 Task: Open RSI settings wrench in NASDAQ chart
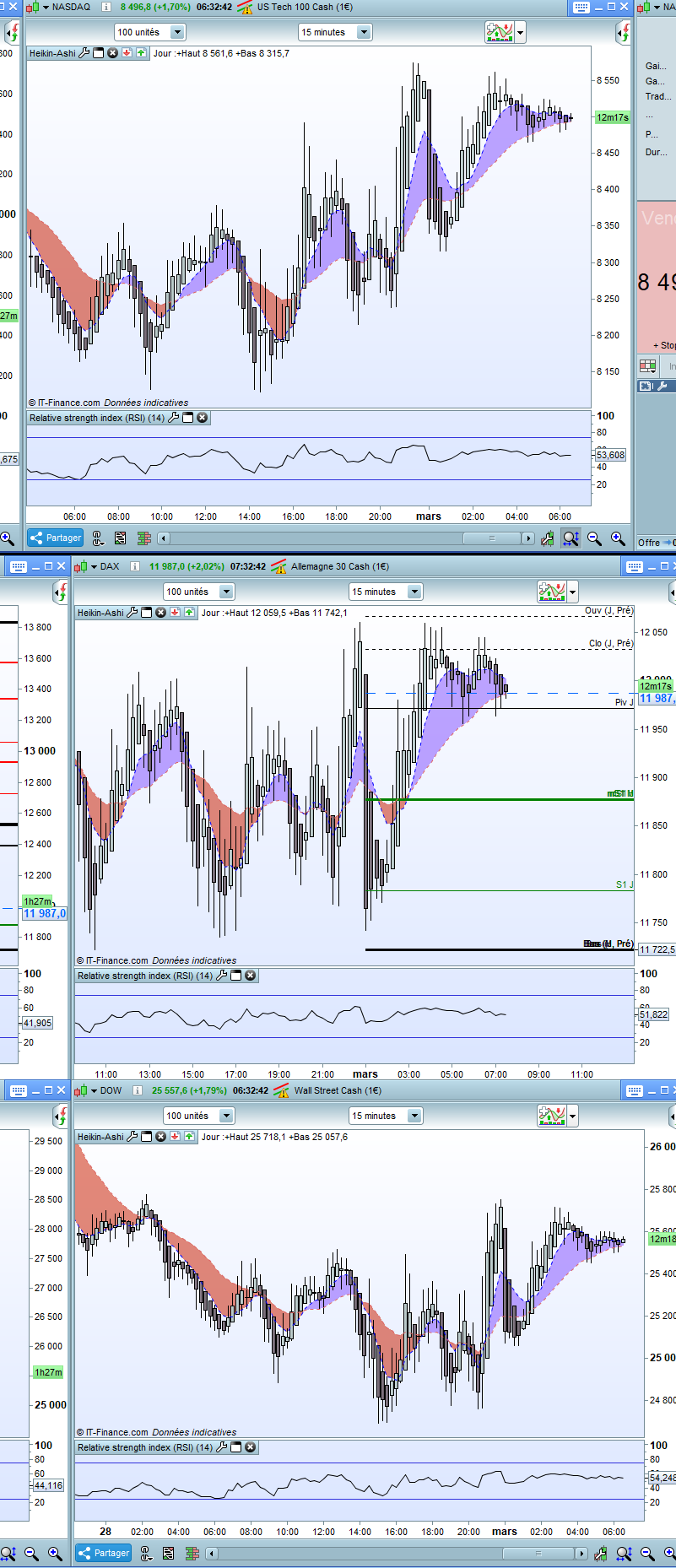point(174,418)
